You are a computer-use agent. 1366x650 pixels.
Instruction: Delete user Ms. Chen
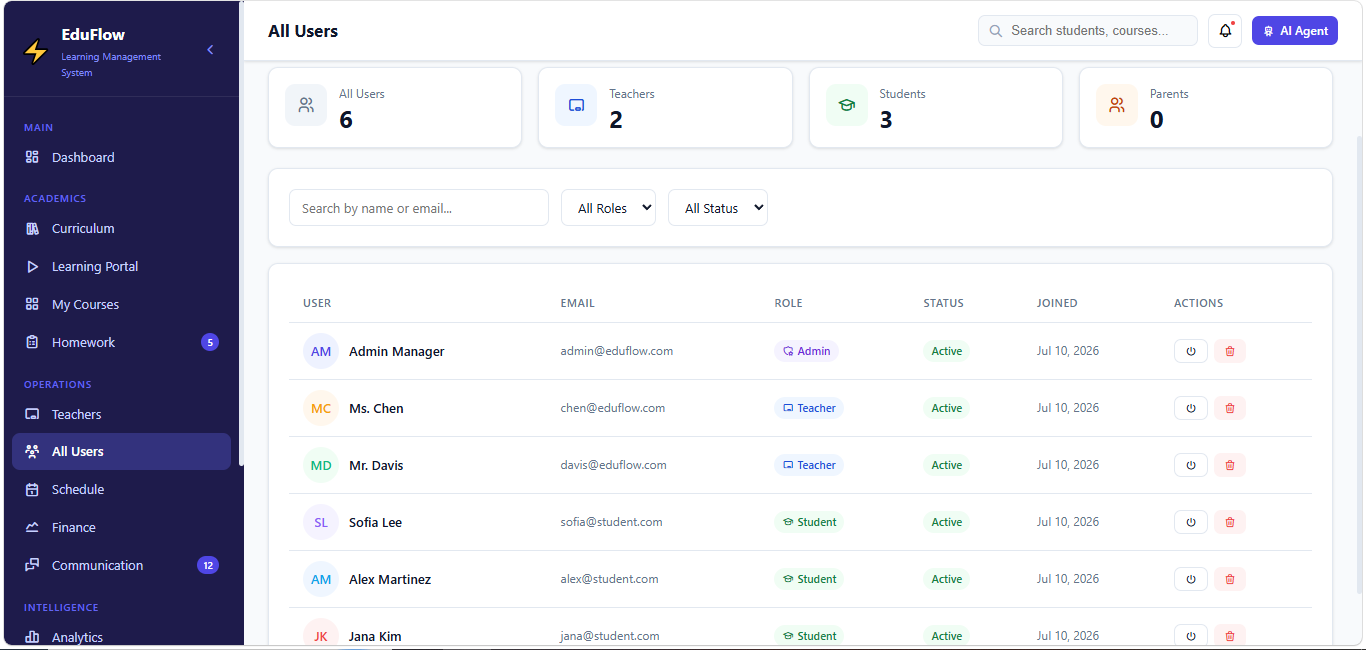(x=1230, y=408)
